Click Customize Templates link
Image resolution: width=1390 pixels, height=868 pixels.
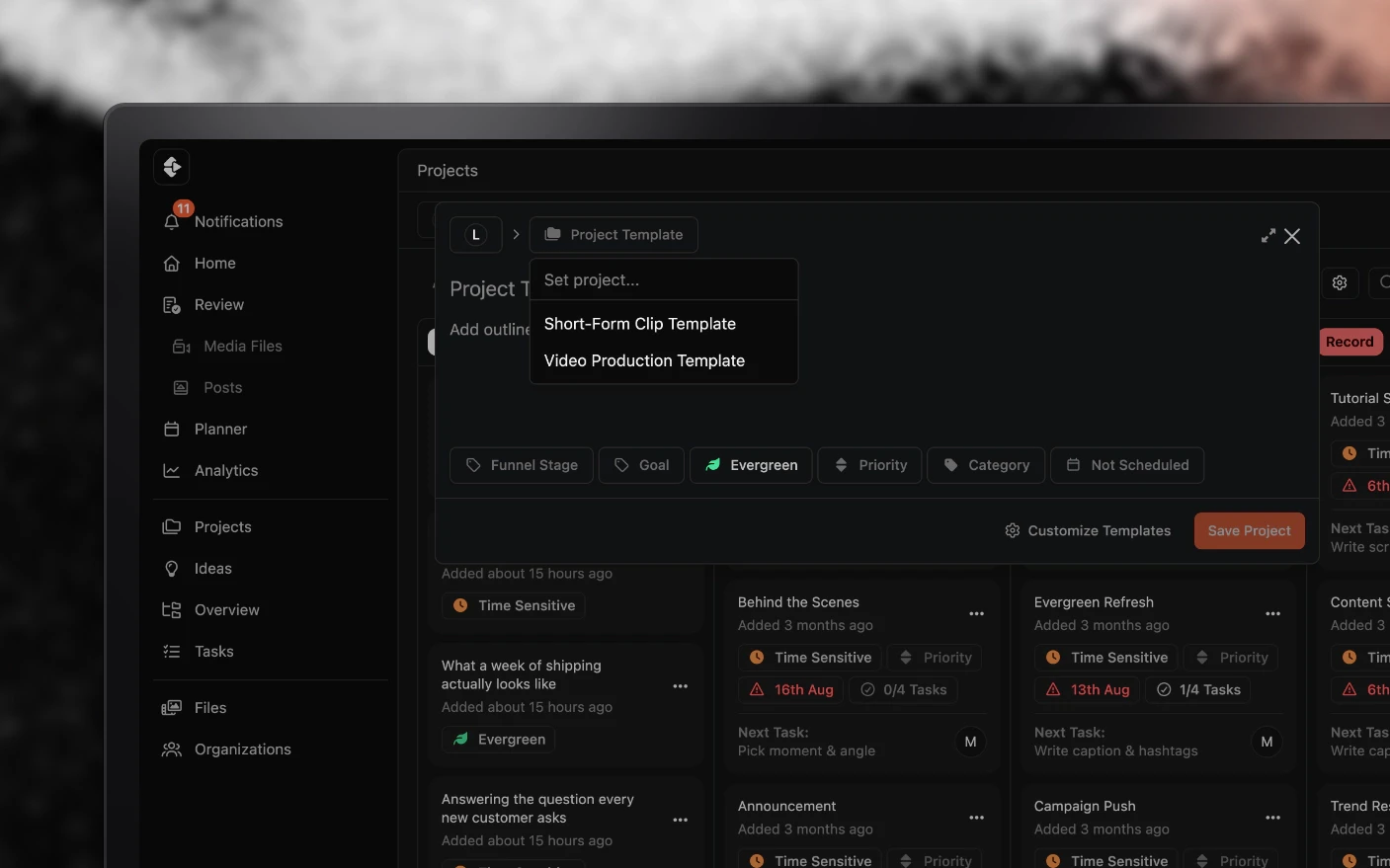[x=1088, y=531]
